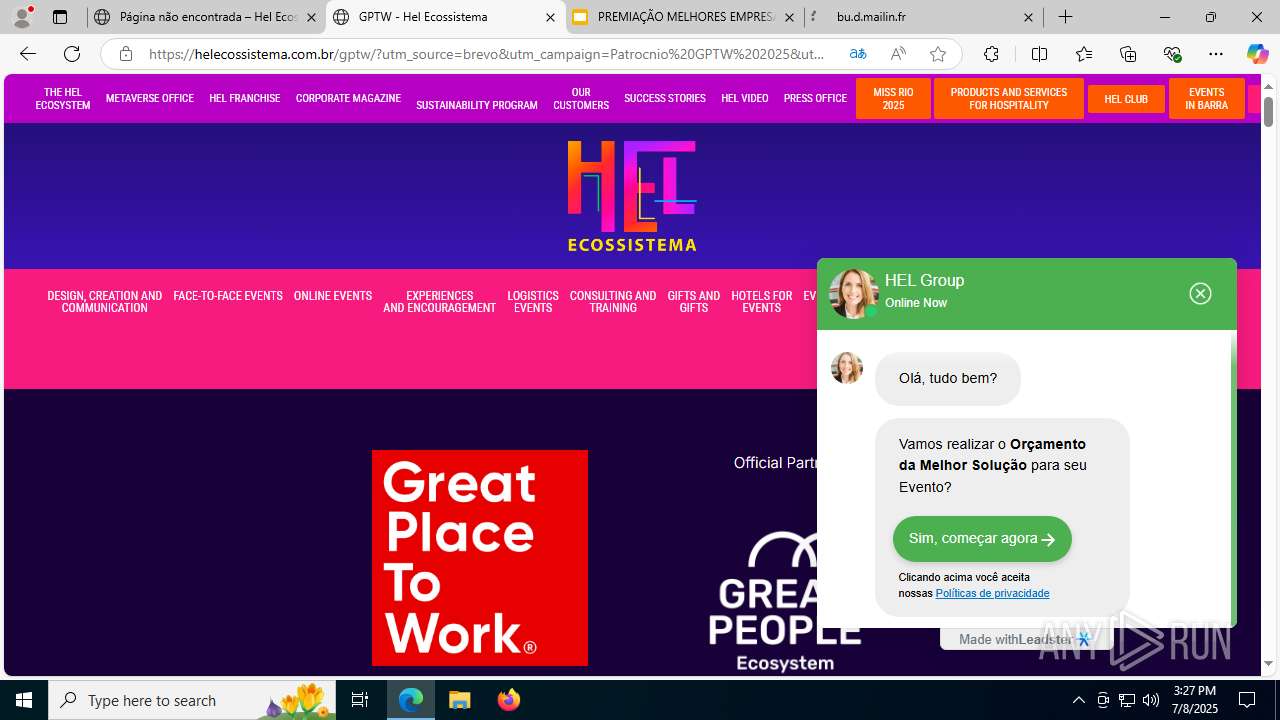The width and height of the screenshot is (1280, 720).
Task: Click HEL CLUB button
Action: tap(1126, 99)
